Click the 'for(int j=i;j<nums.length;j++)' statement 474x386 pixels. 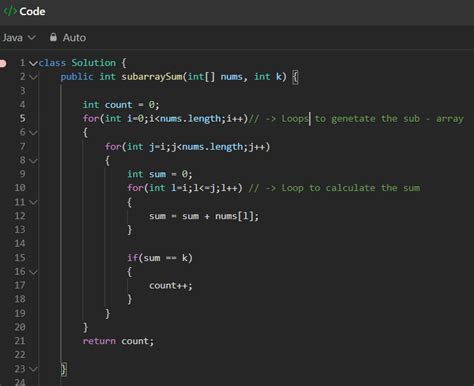[x=188, y=147]
